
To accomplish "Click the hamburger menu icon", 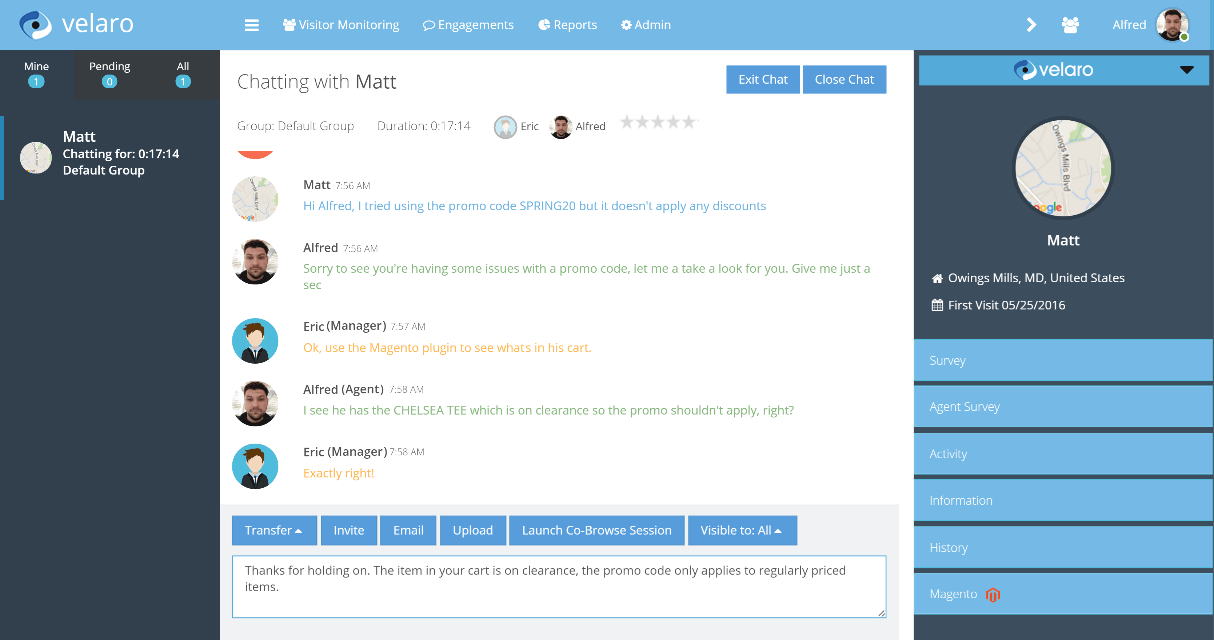I will 252,25.
